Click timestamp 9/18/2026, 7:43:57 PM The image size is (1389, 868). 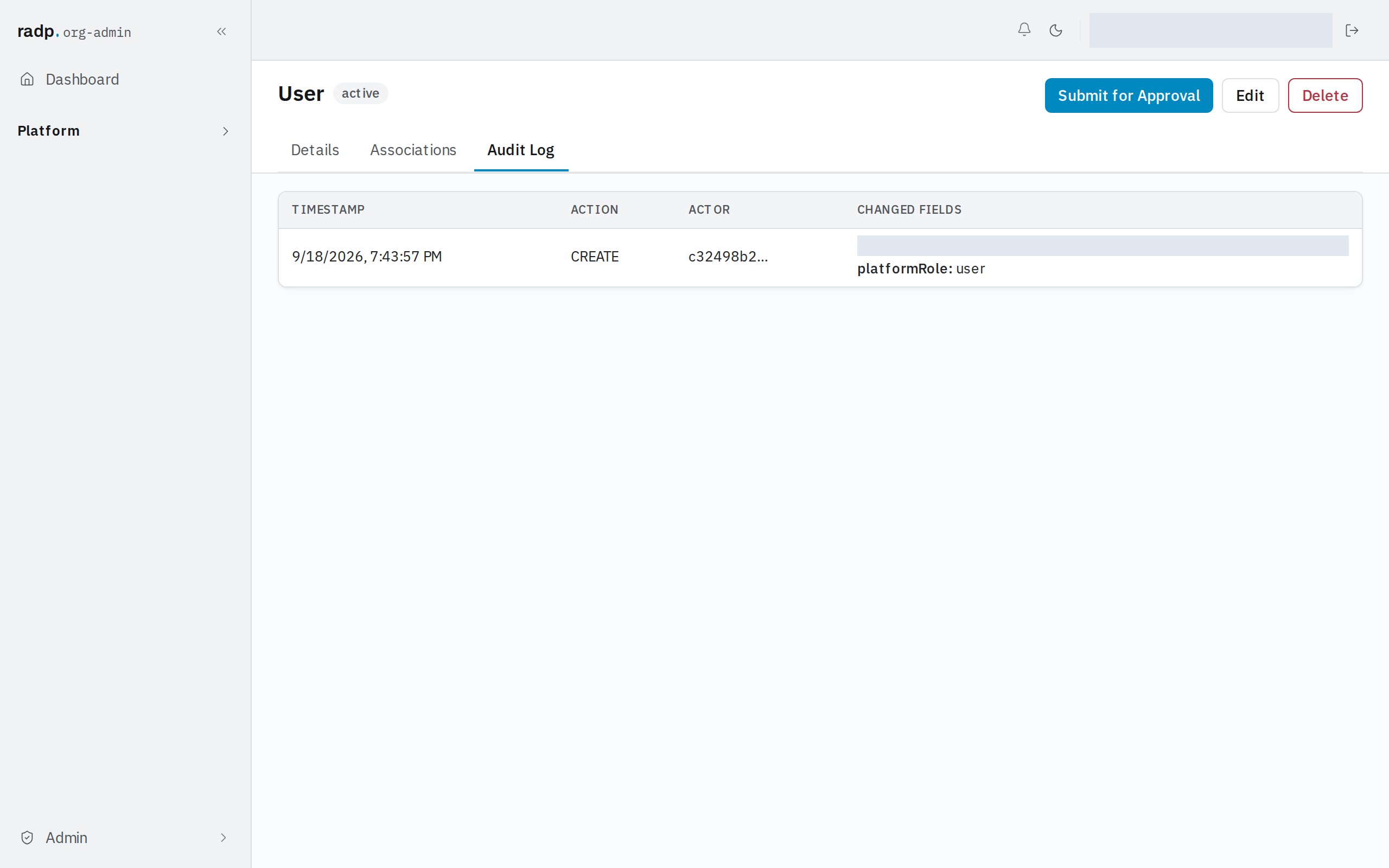(367, 257)
